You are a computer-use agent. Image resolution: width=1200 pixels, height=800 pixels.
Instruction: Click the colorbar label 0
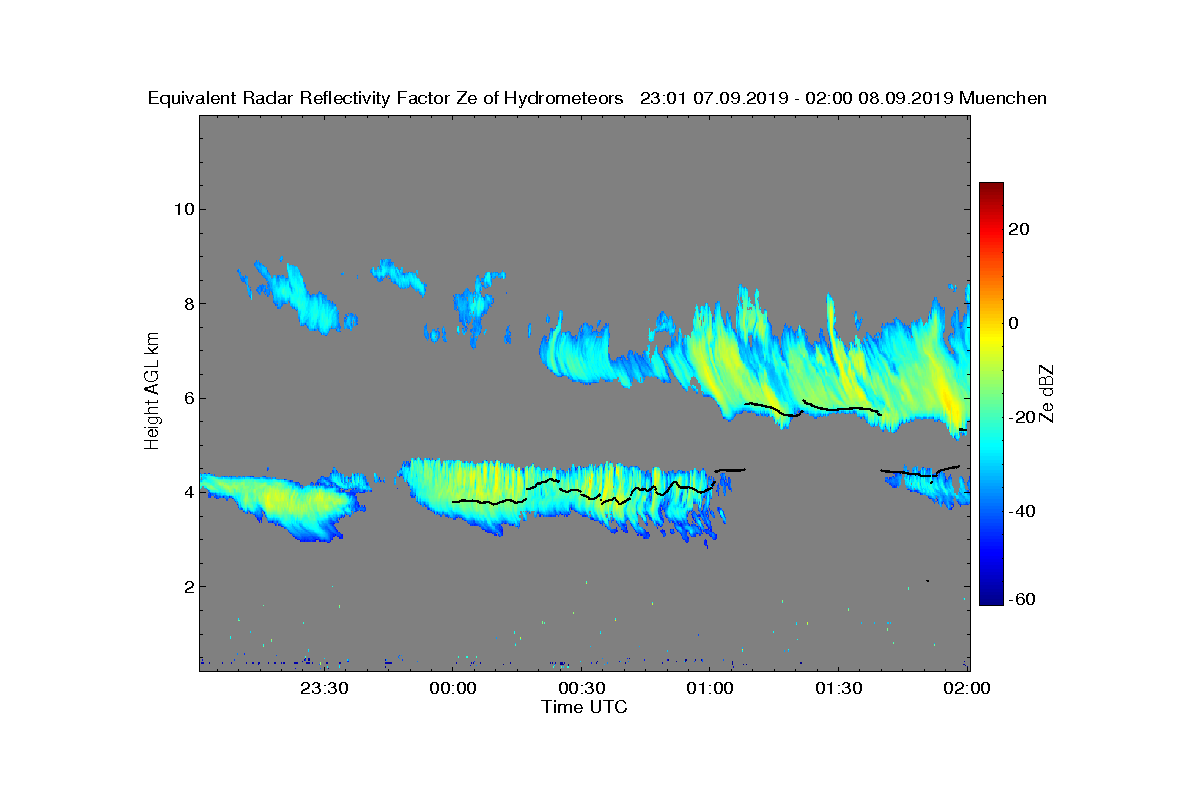click(x=1014, y=323)
